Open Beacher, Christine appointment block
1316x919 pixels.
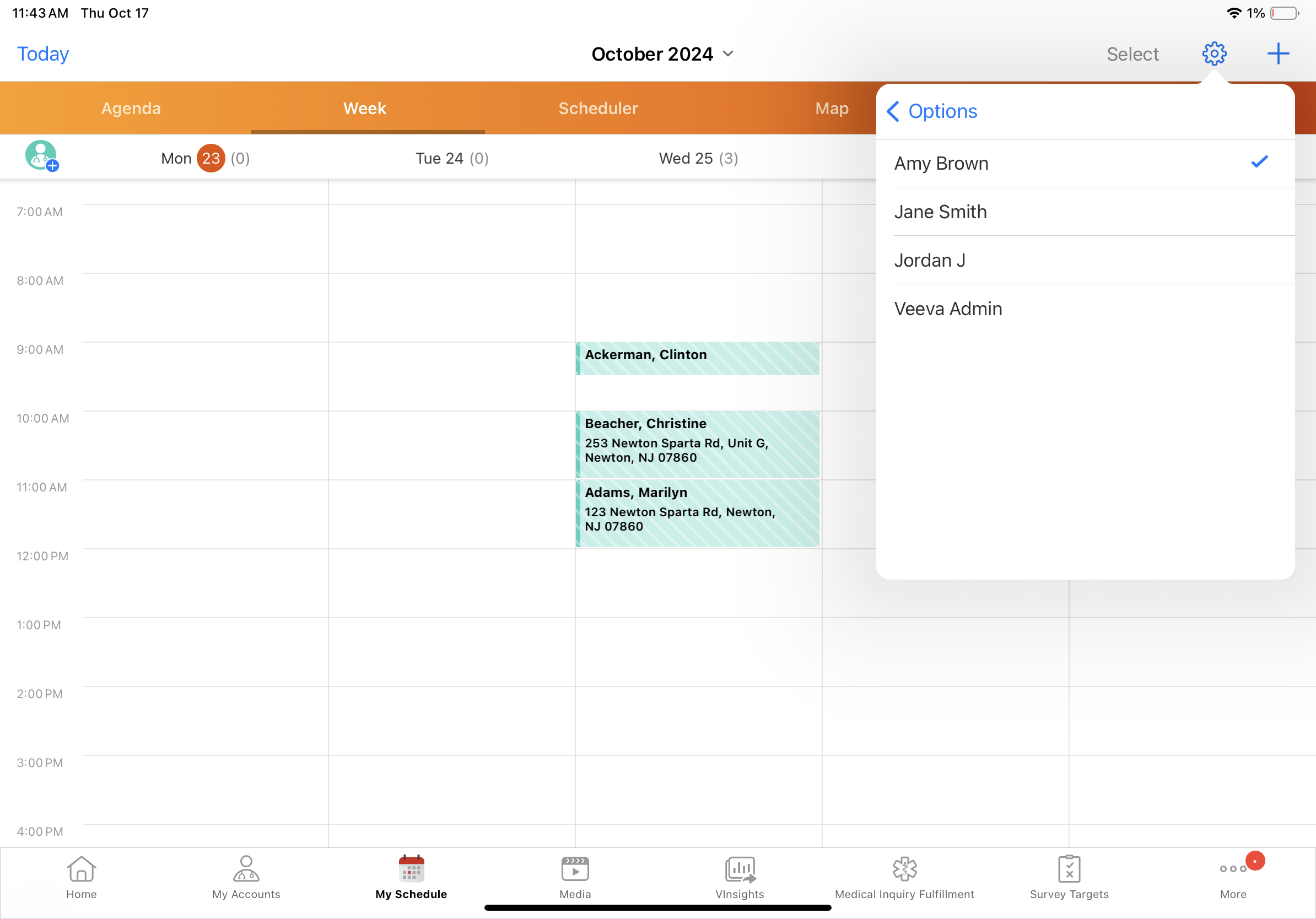click(697, 444)
